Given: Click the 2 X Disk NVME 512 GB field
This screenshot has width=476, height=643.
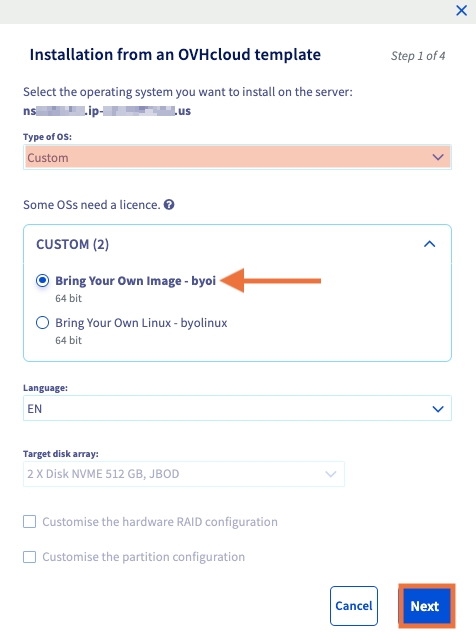Looking at the screenshot, I should coord(184,474).
